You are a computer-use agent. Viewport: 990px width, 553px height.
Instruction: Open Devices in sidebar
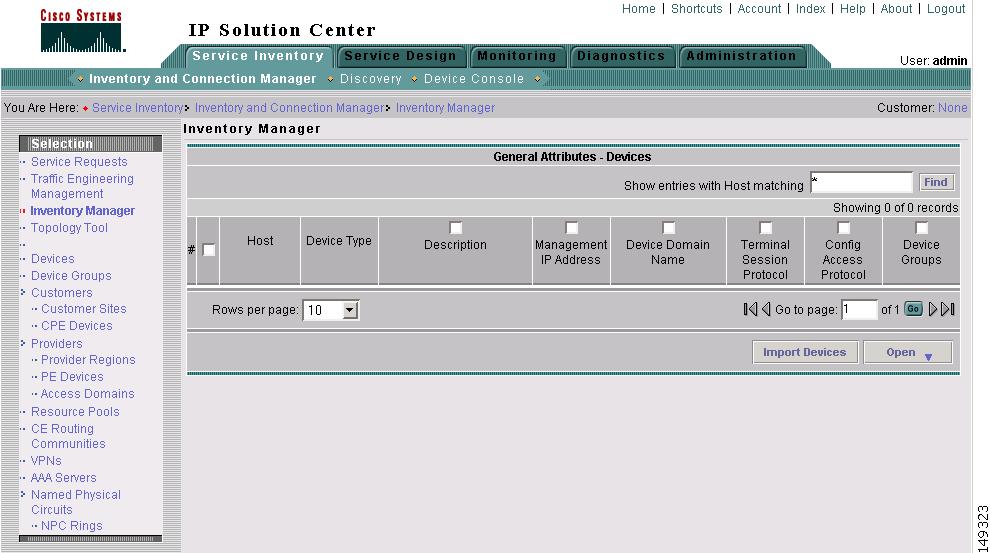52,259
